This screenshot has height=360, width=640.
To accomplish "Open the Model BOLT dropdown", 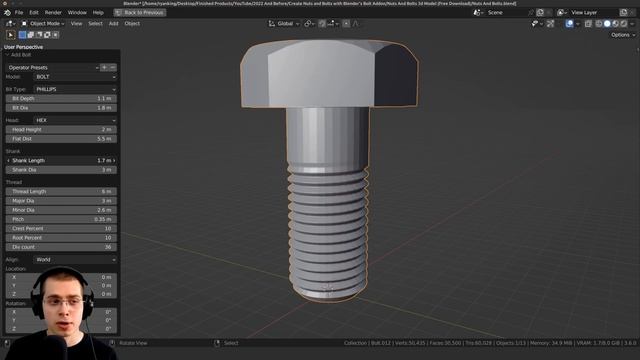I will pyautogui.click(x=75, y=77).
